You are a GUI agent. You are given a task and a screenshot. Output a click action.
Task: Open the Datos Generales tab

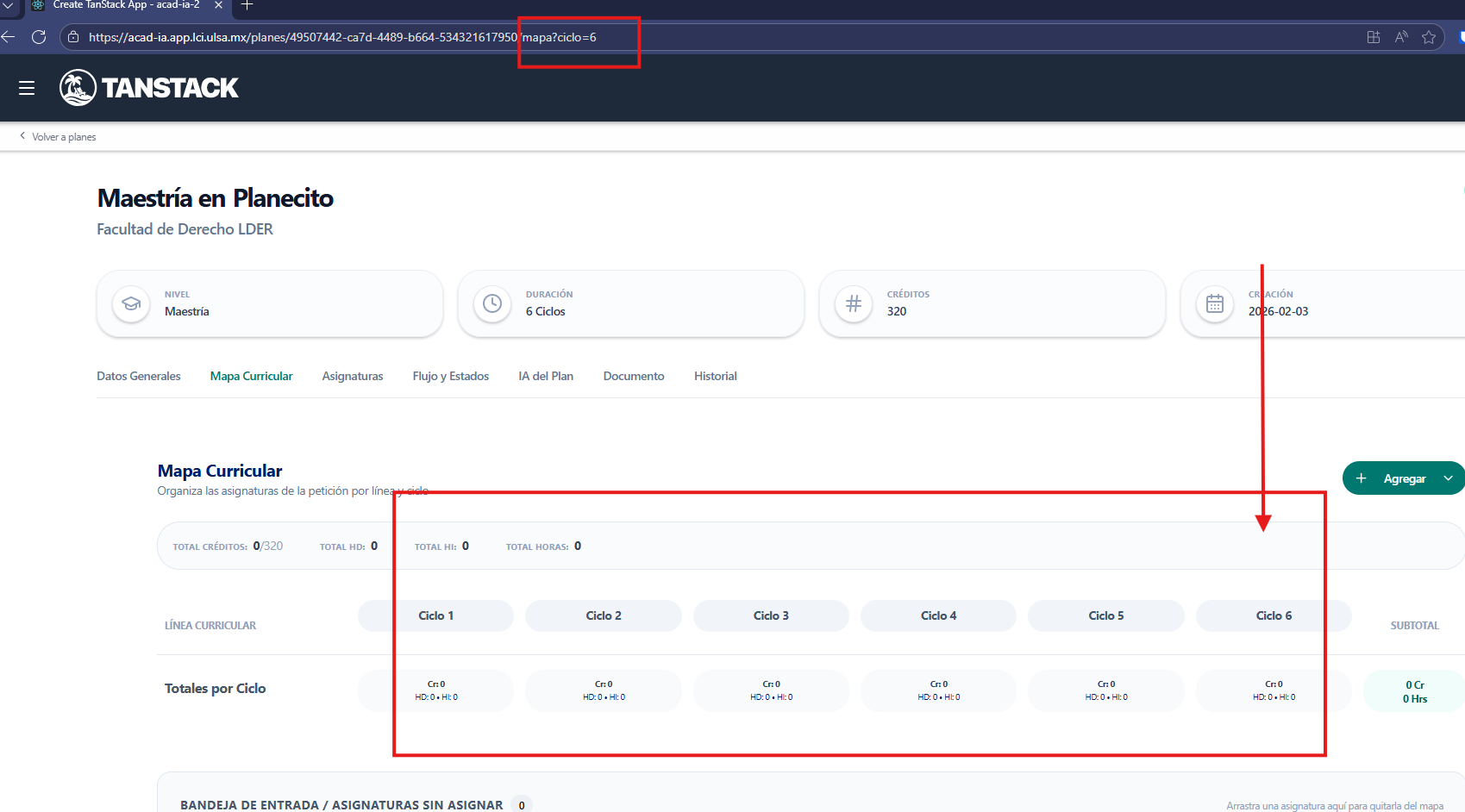point(139,376)
